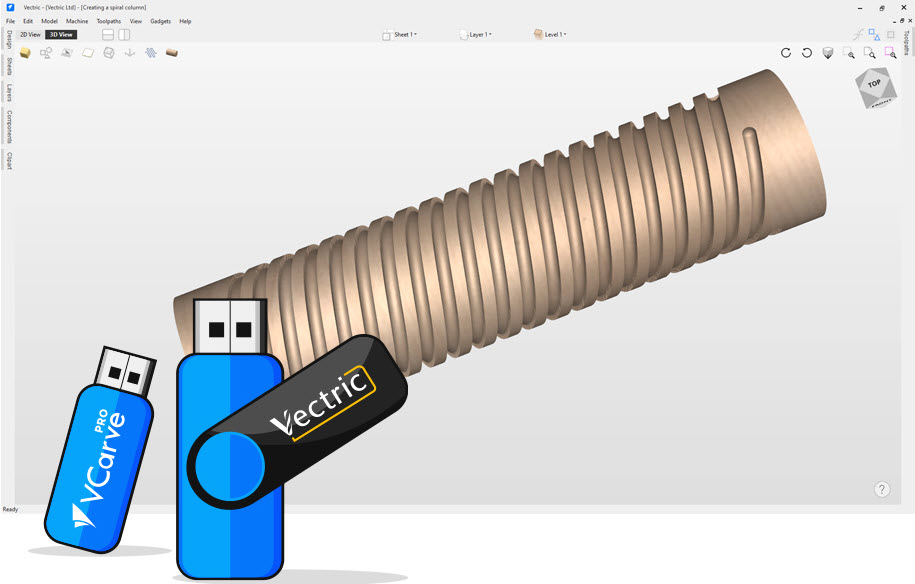Click the flat material plane icon

coord(88,53)
